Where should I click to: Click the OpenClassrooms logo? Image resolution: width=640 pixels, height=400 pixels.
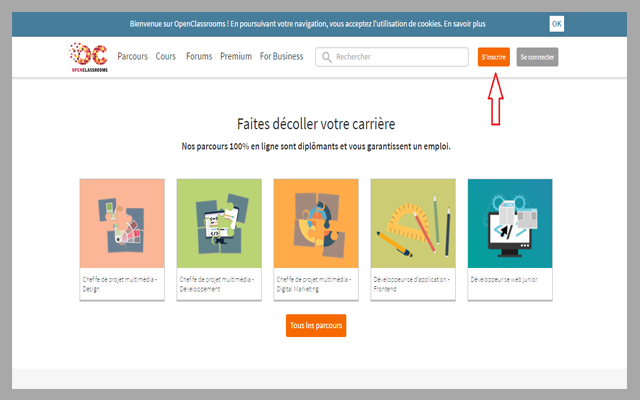click(88, 57)
